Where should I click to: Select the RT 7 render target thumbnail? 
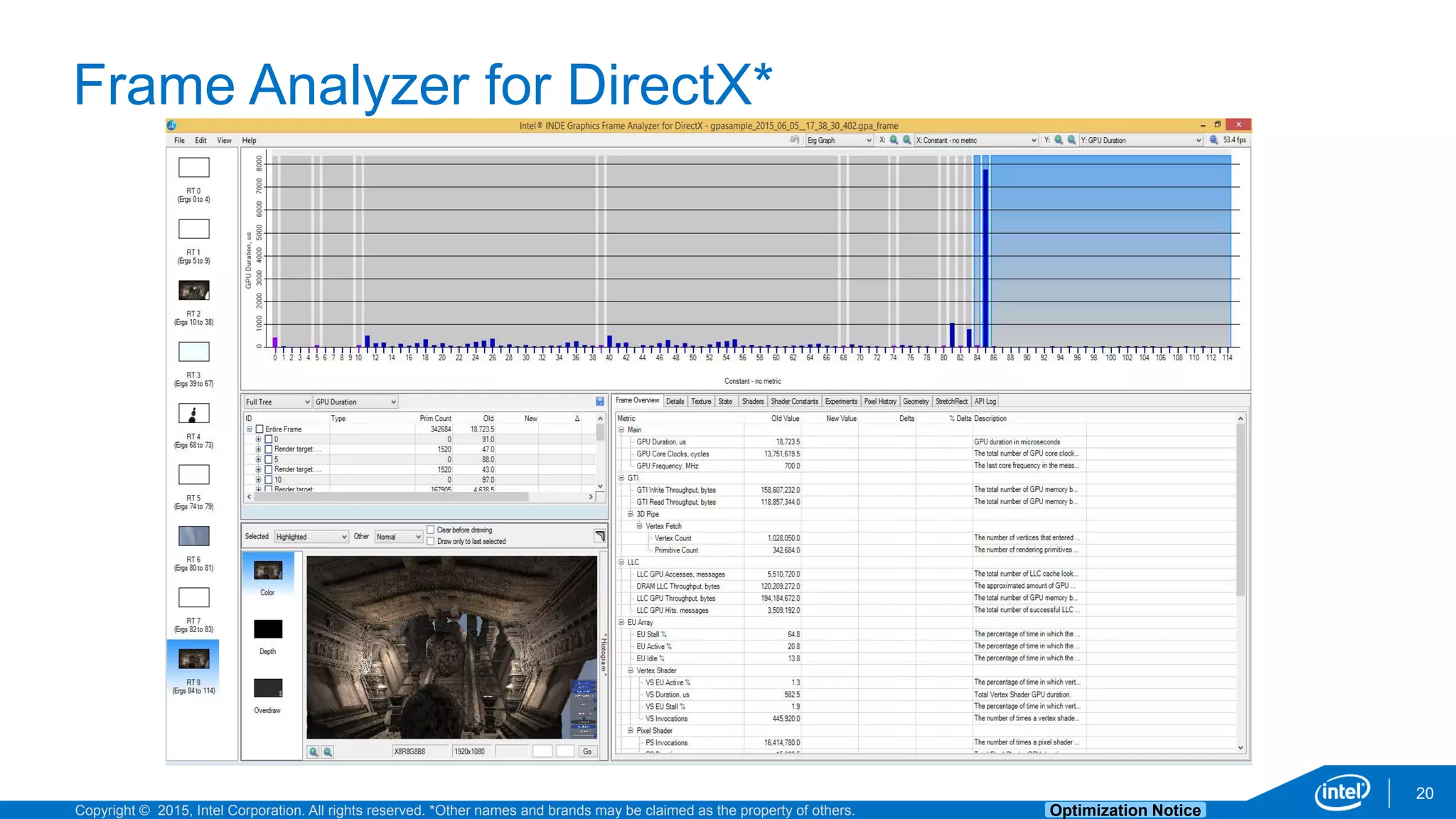click(193, 597)
